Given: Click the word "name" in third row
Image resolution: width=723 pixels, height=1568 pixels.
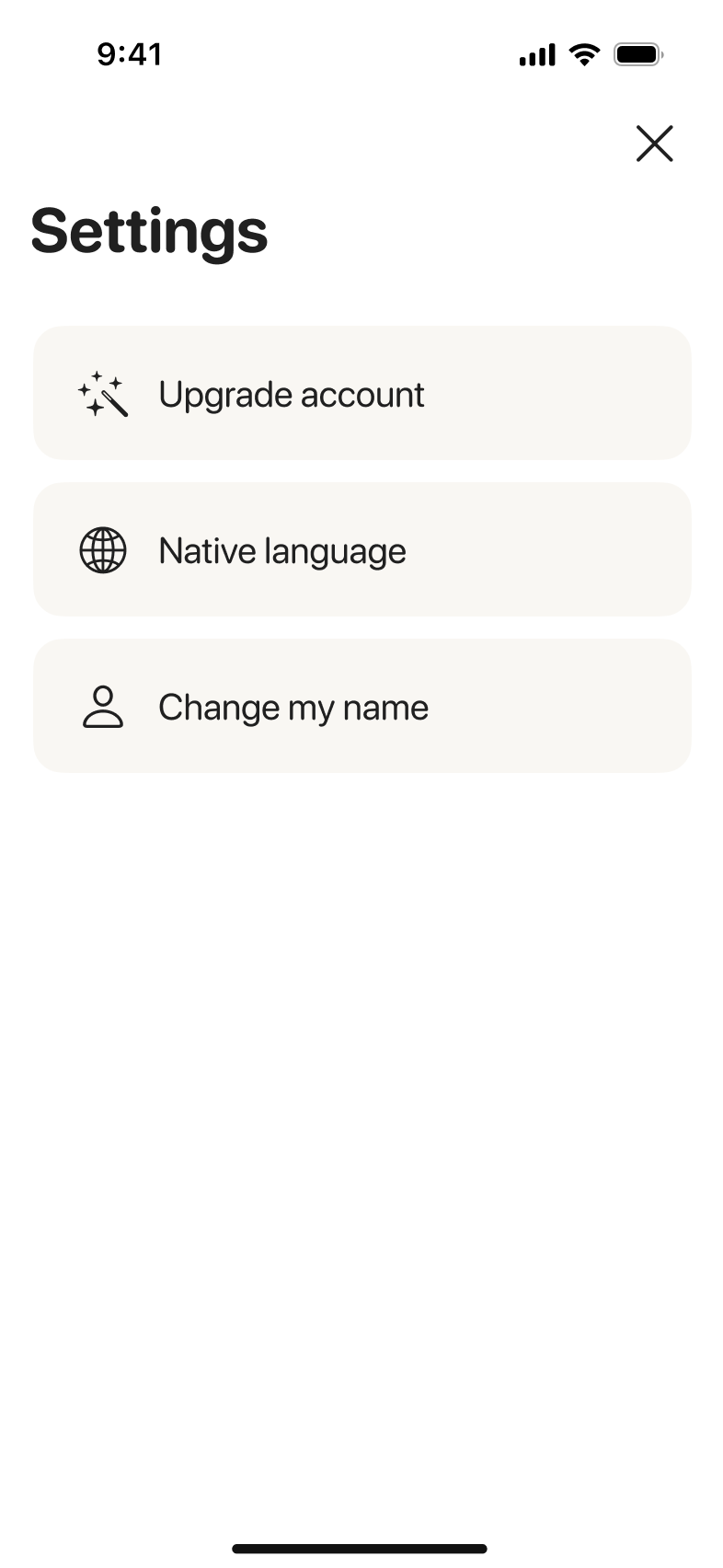Looking at the screenshot, I should (385, 708).
